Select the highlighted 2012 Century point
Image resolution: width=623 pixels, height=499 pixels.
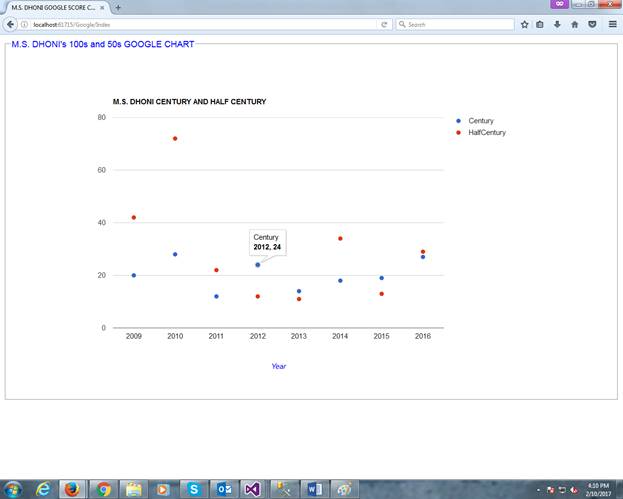(x=257, y=265)
